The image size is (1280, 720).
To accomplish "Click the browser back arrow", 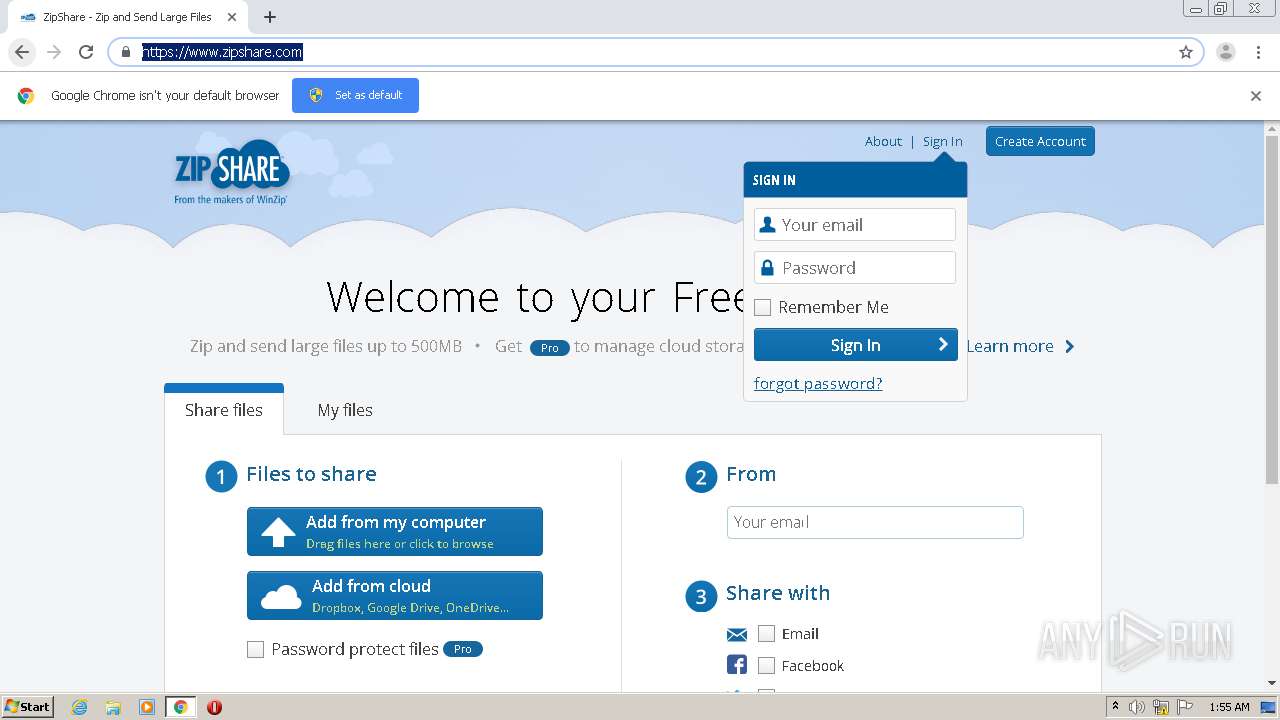I will tap(22, 52).
